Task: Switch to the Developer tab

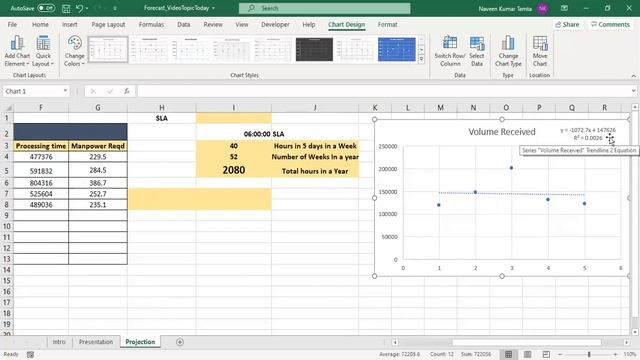Action: tap(276, 24)
